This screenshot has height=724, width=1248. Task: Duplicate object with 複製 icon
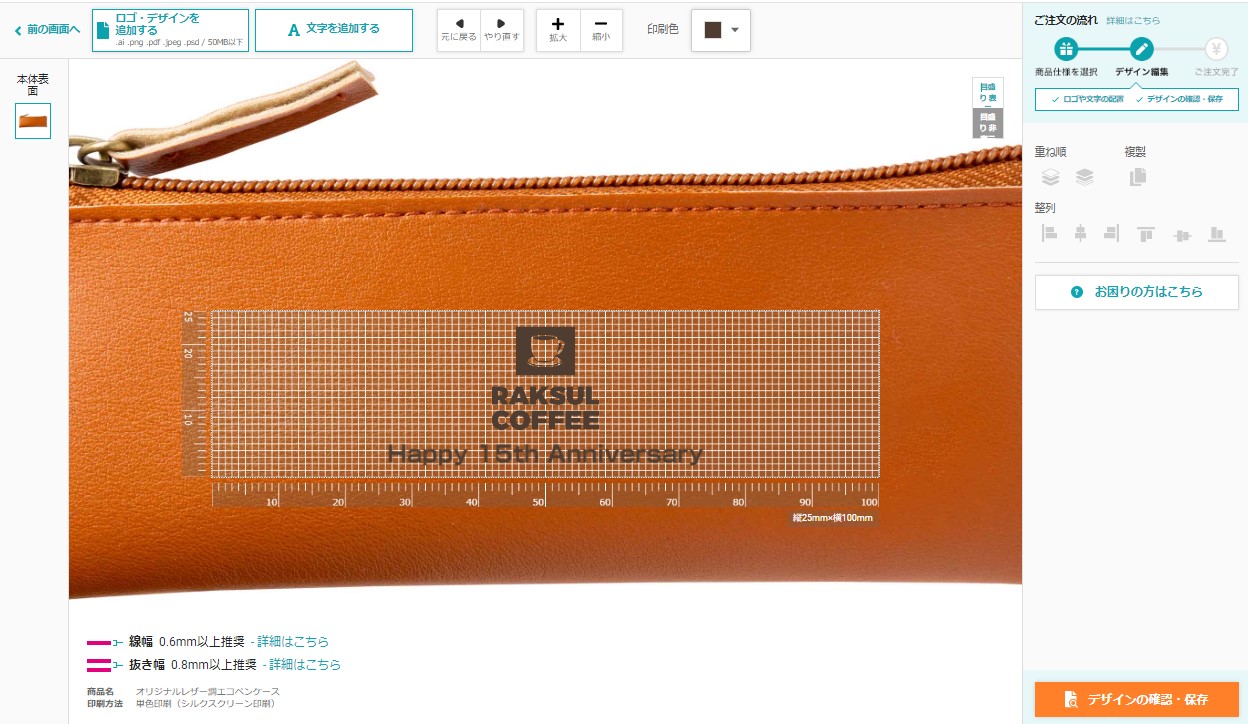[1138, 177]
